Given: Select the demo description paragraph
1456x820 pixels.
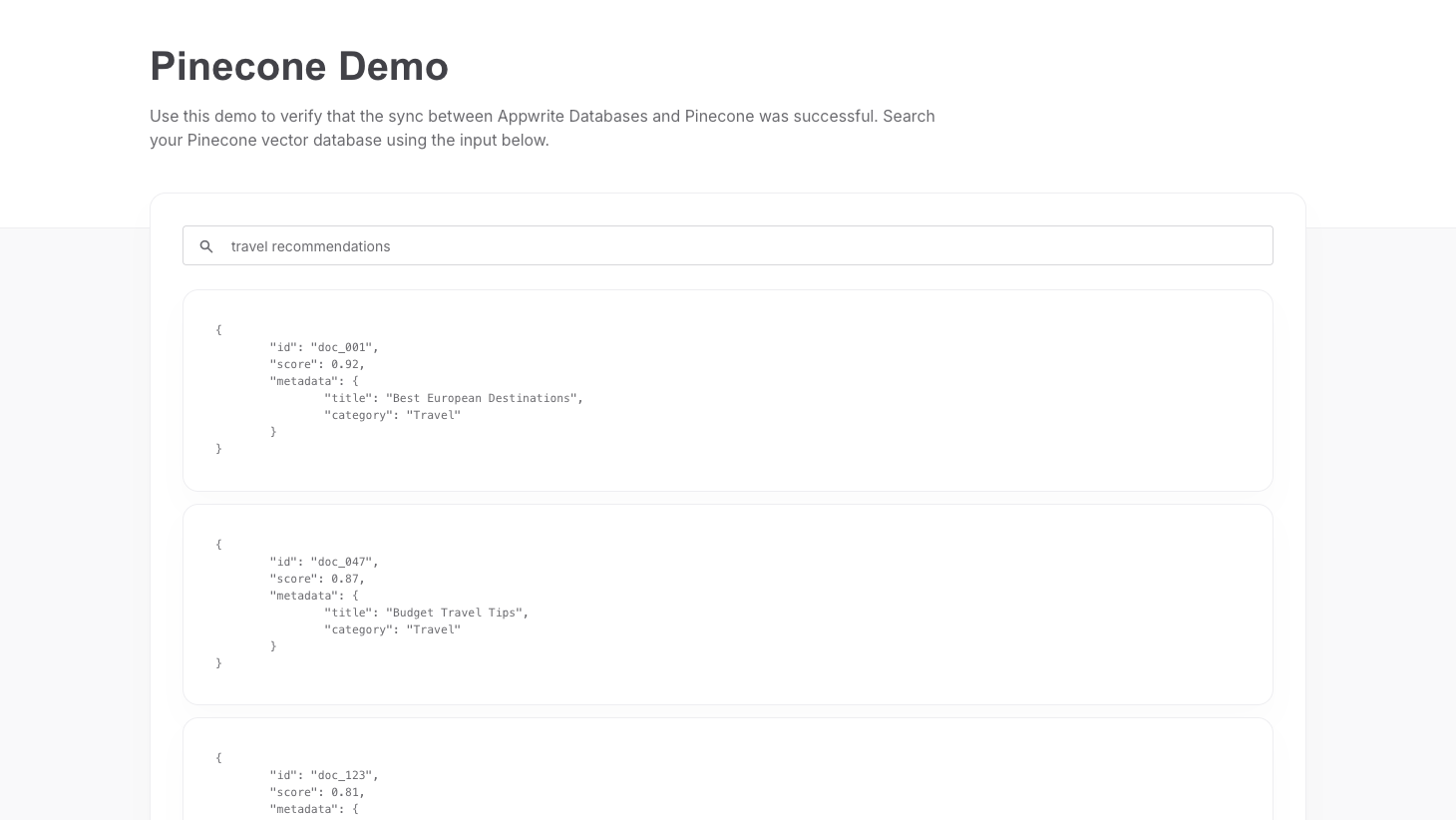Looking at the screenshot, I should pos(543,128).
